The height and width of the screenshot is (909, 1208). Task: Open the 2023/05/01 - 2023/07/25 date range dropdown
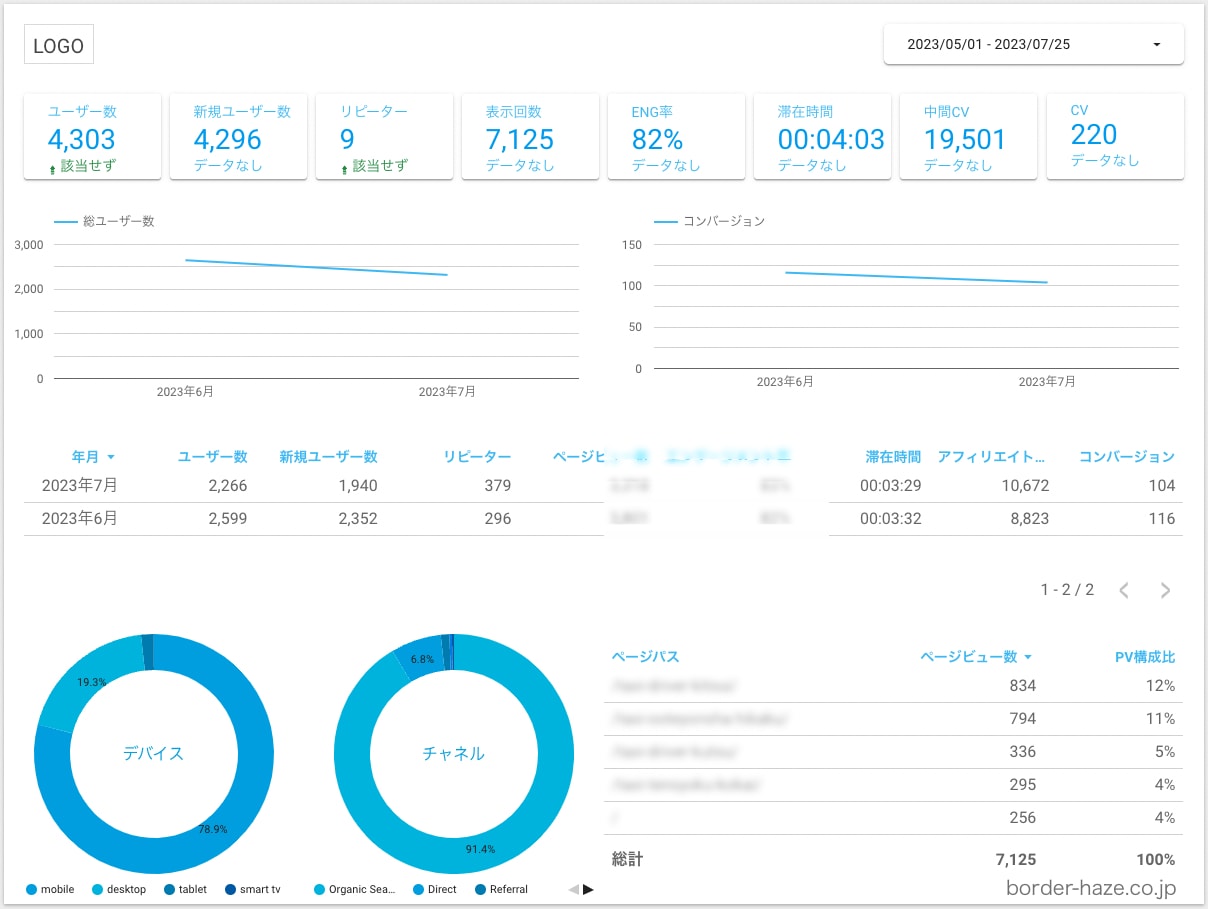point(1033,44)
